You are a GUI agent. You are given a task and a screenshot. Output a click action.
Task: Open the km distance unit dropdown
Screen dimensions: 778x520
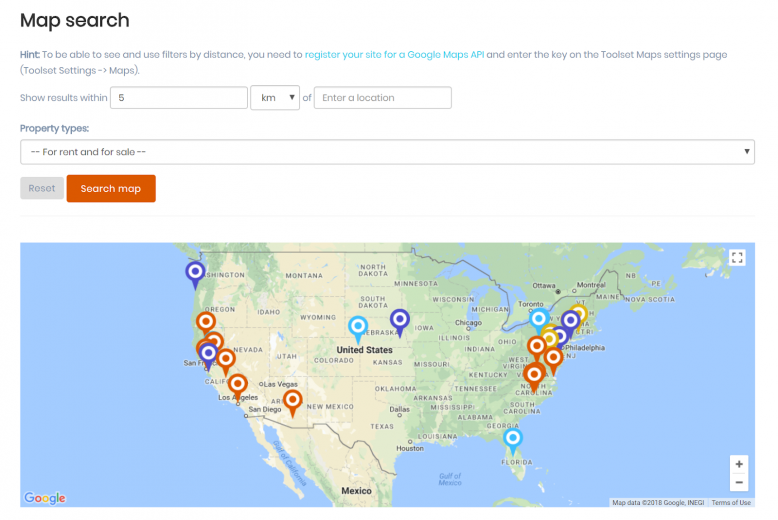click(275, 98)
